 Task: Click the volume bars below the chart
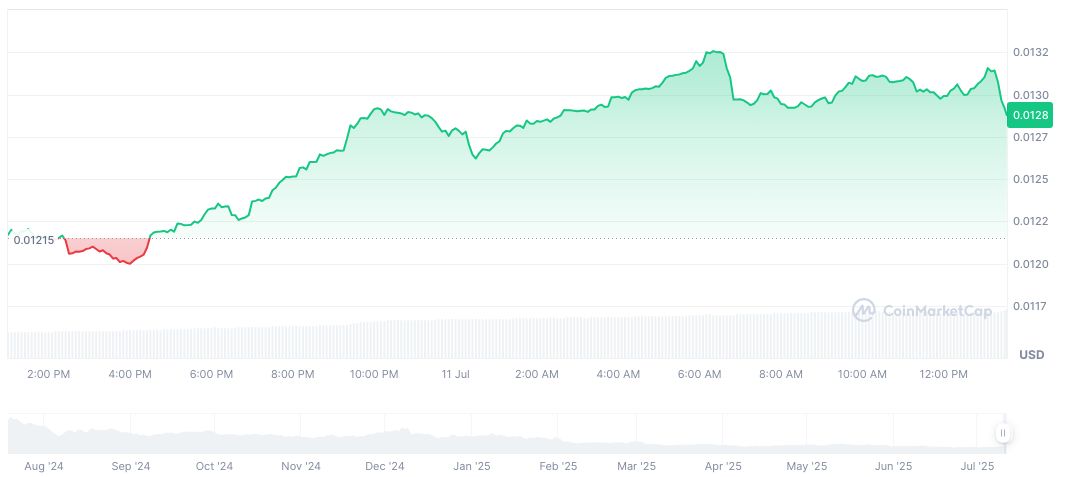coord(500,338)
